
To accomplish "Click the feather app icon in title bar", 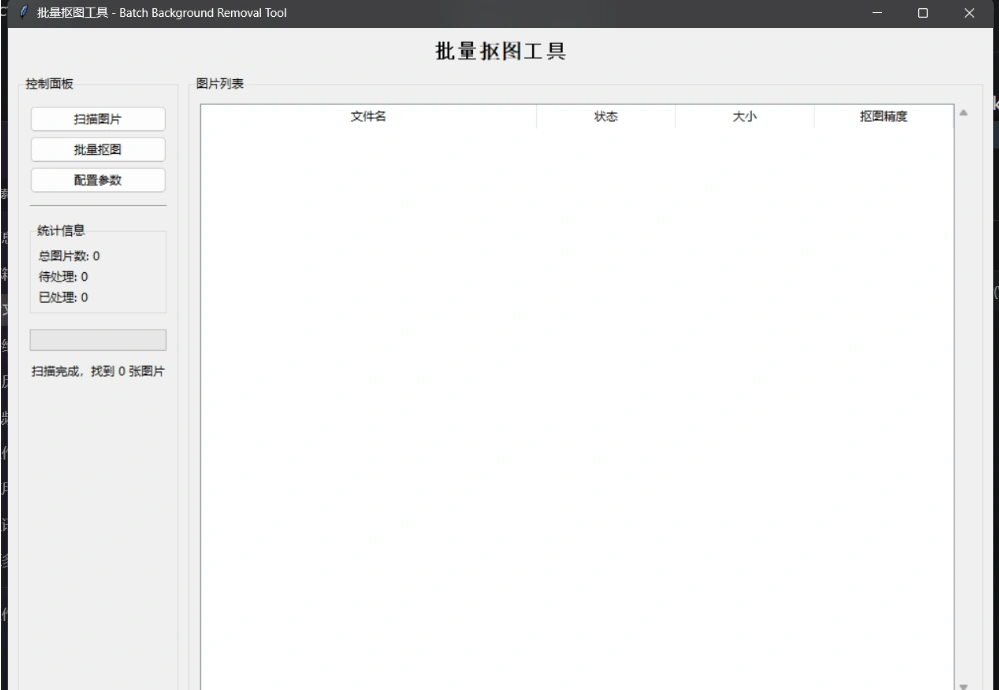I will point(23,13).
